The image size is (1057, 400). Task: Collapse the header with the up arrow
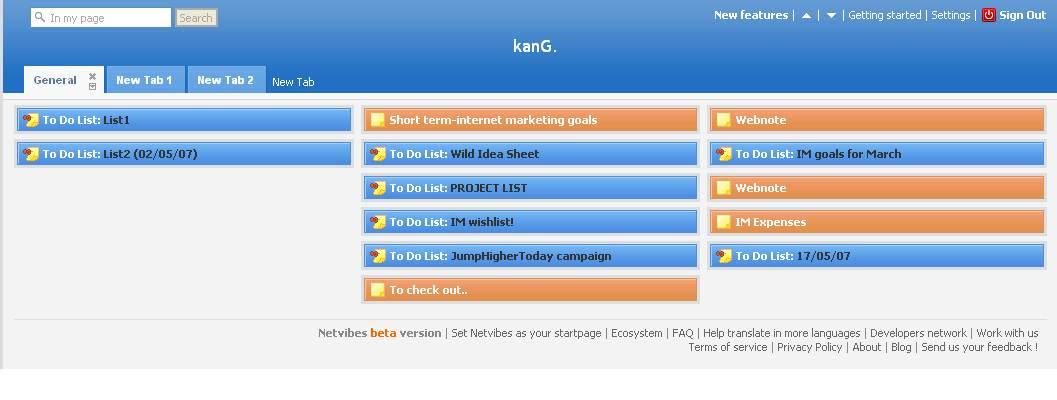pos(806,16)
